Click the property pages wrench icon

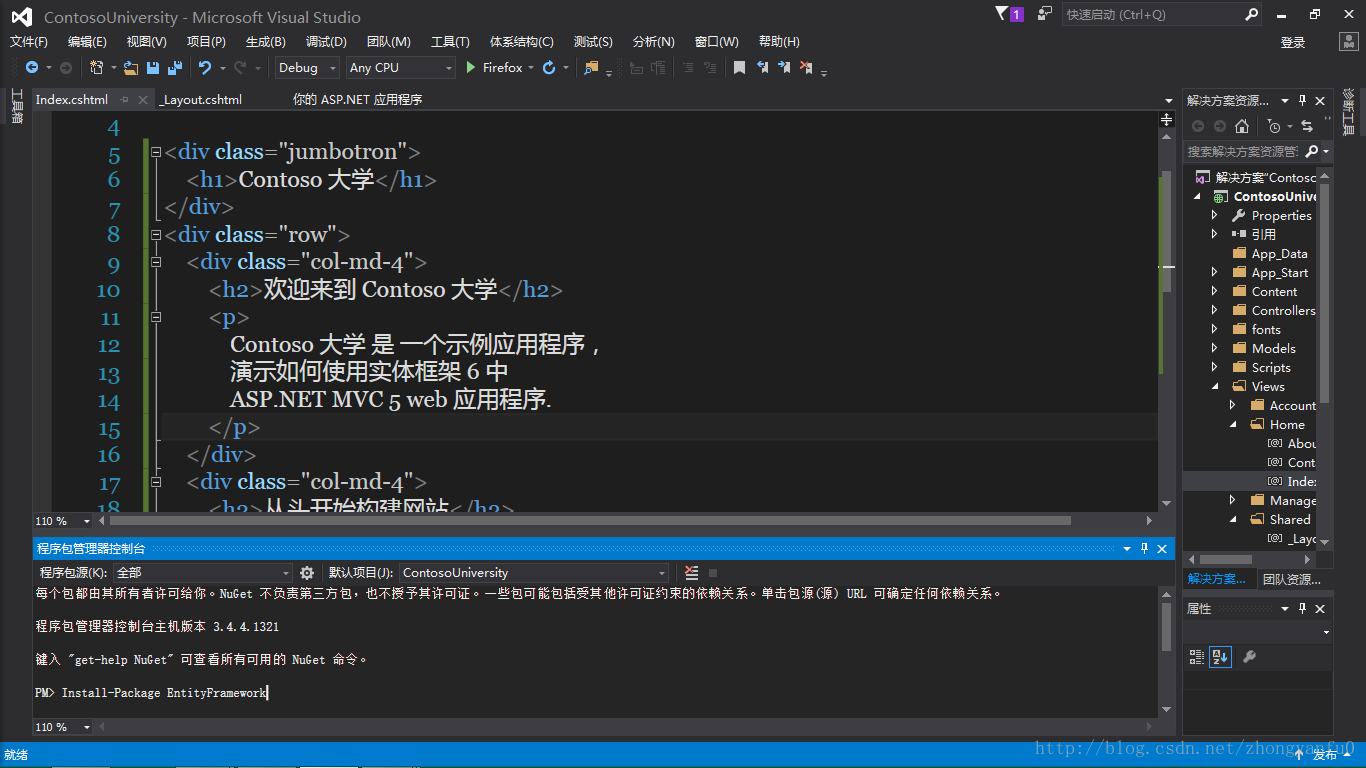pos(1248,657)
